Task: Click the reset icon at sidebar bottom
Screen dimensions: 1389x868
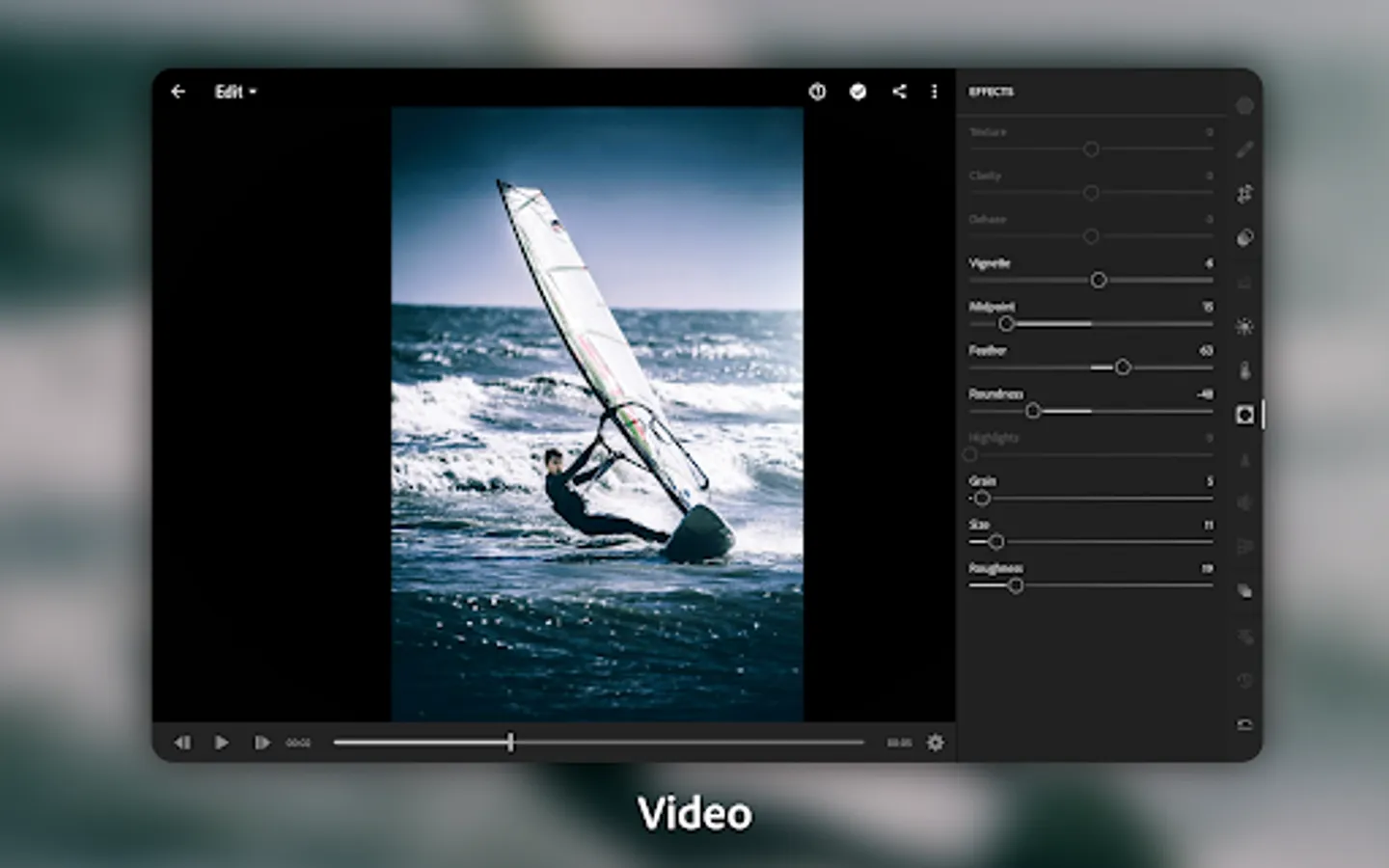Action: click(1245, 724)
